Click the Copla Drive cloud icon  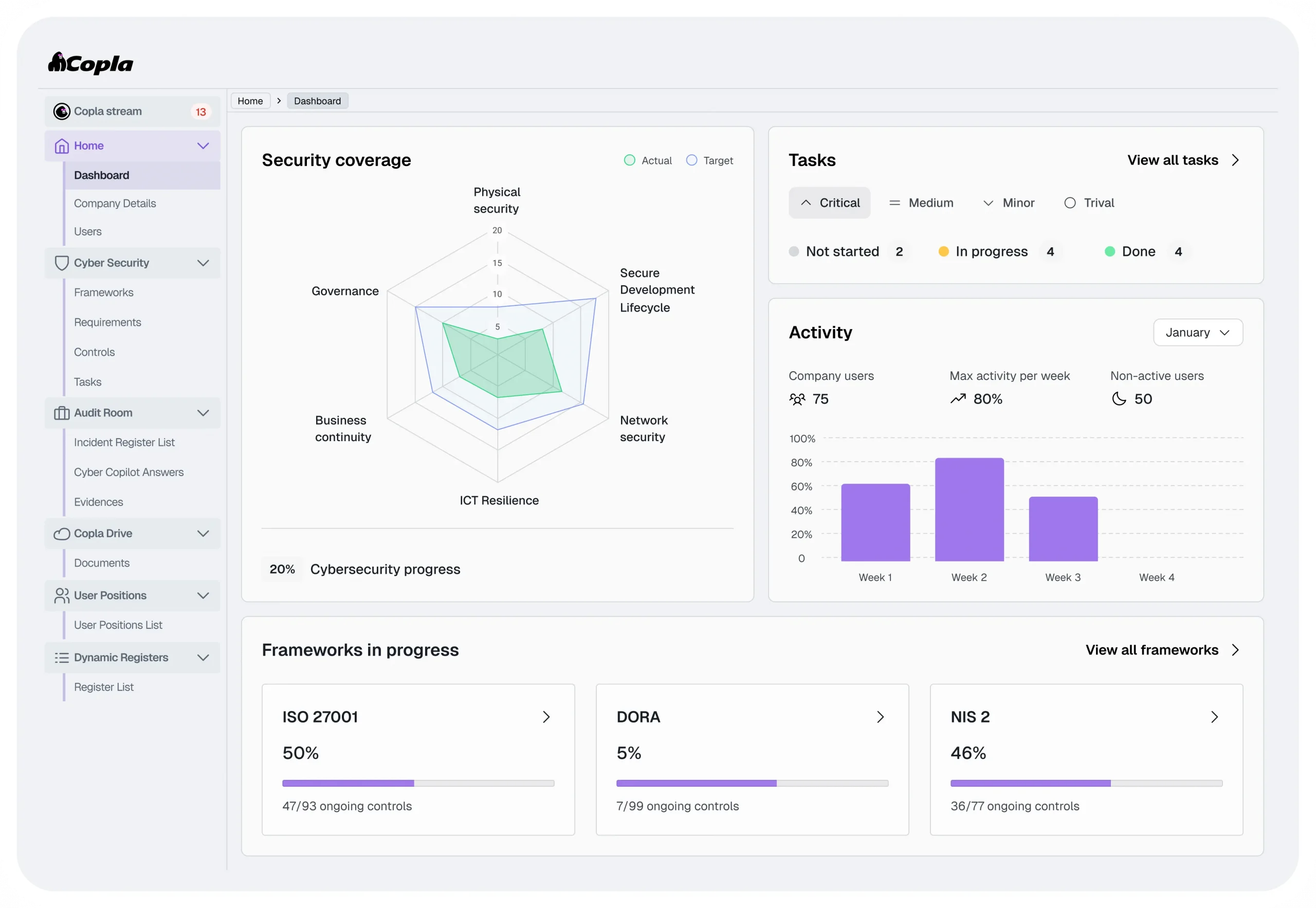[x=61, y=534]
